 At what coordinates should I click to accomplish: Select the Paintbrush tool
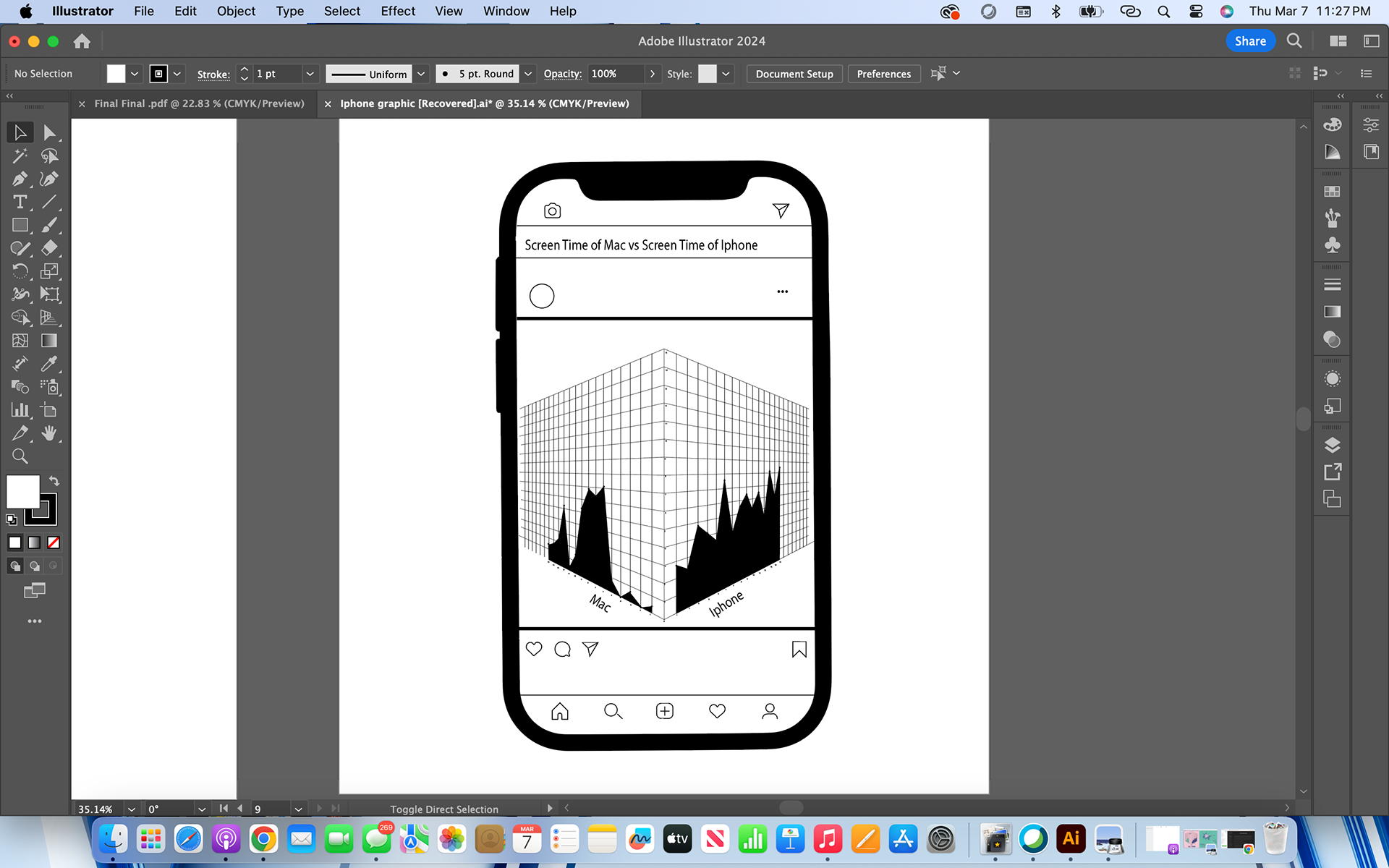pyautogui.click(x=49, y=225)
